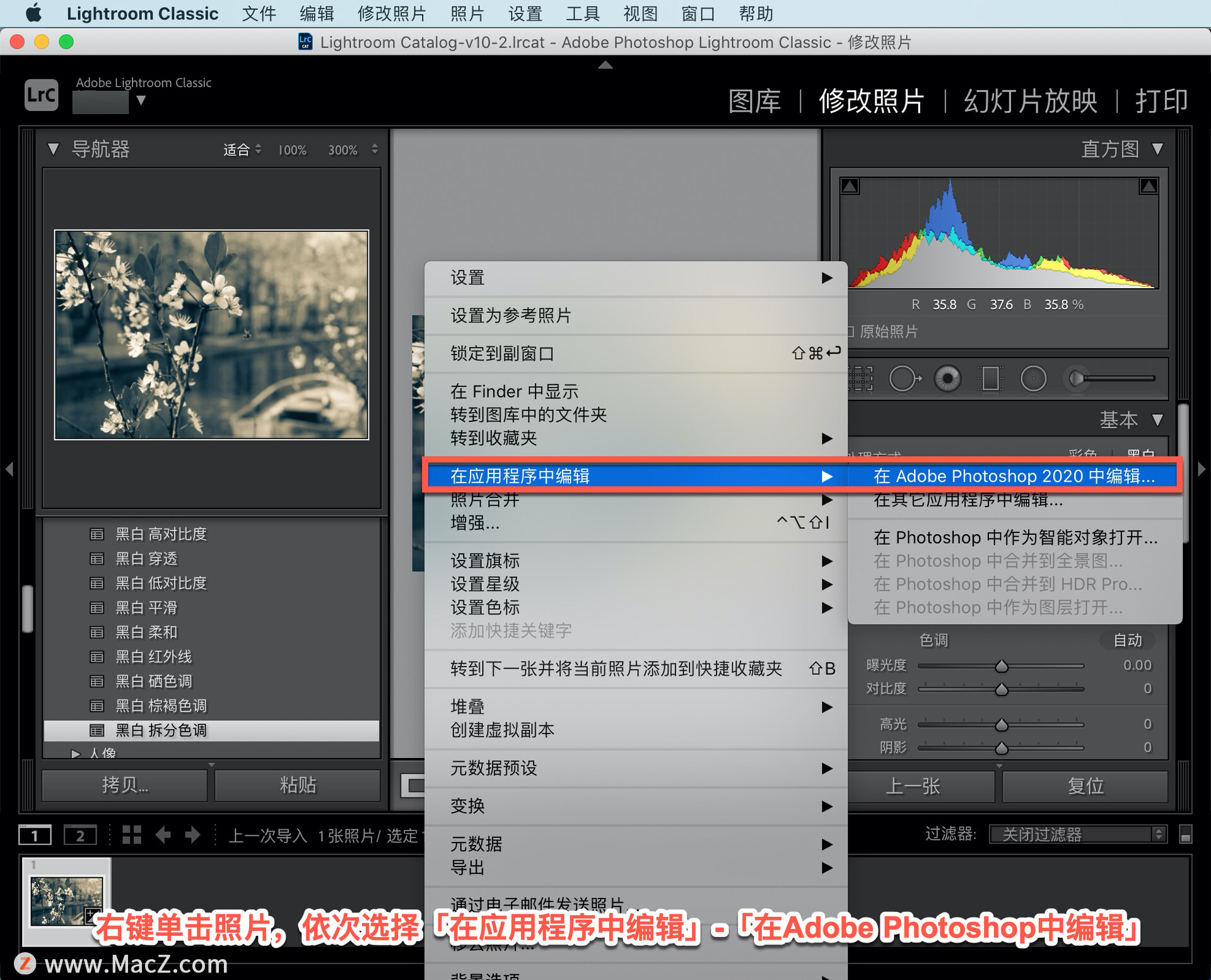Open the 300% zoom level dropdown
Image resolution: width=1211 pixels, height=980 pixels.
pyautogui.click(x=375, y=149)
